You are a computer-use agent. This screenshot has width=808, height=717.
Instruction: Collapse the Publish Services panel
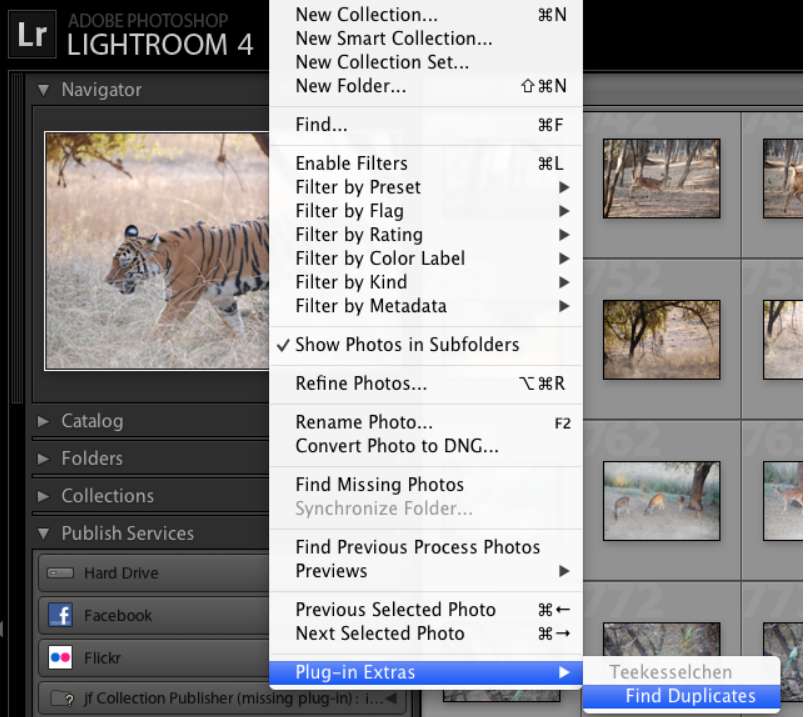pyautogui.click(x=43, y=533)
